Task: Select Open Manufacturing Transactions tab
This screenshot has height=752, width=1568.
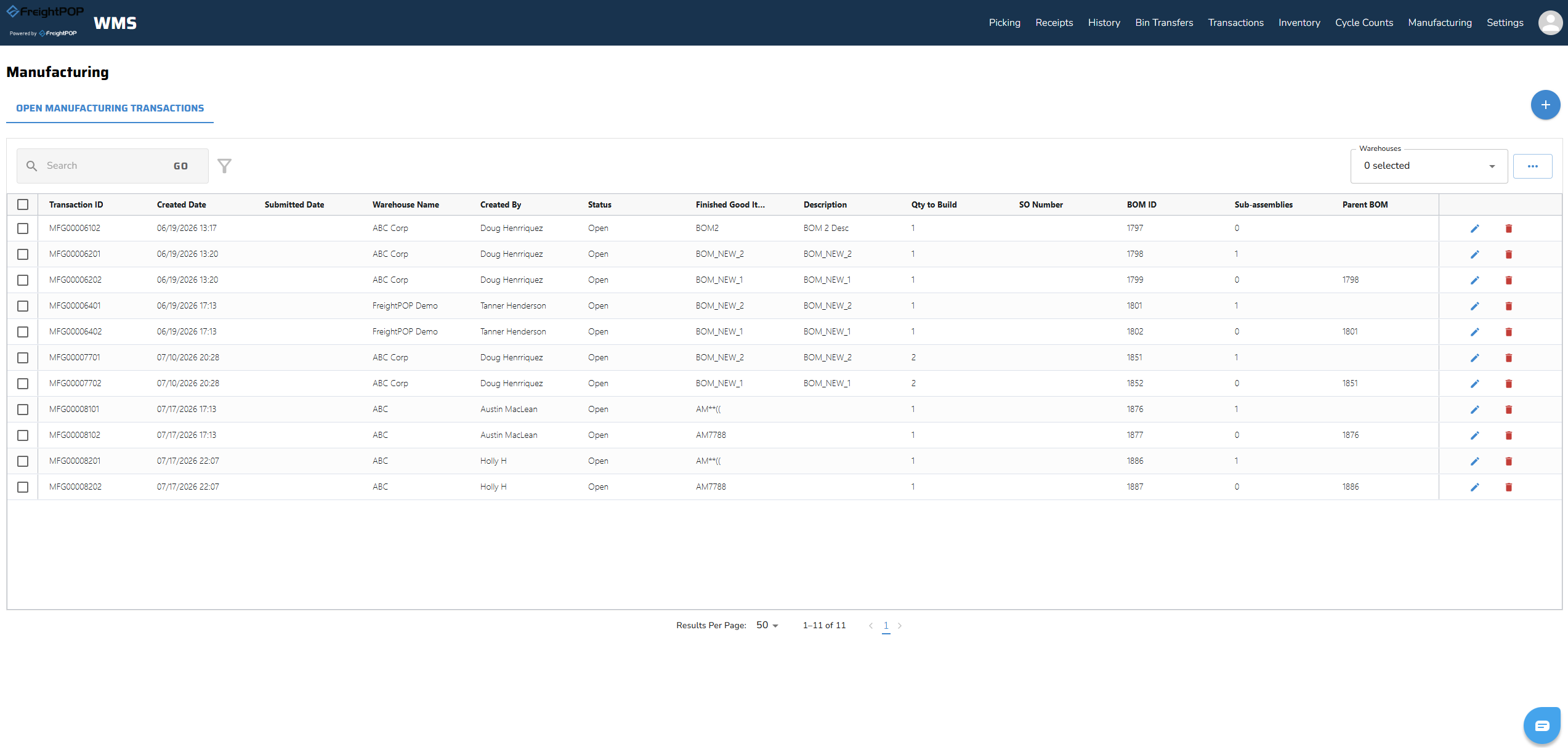Action: pos(110,108)
